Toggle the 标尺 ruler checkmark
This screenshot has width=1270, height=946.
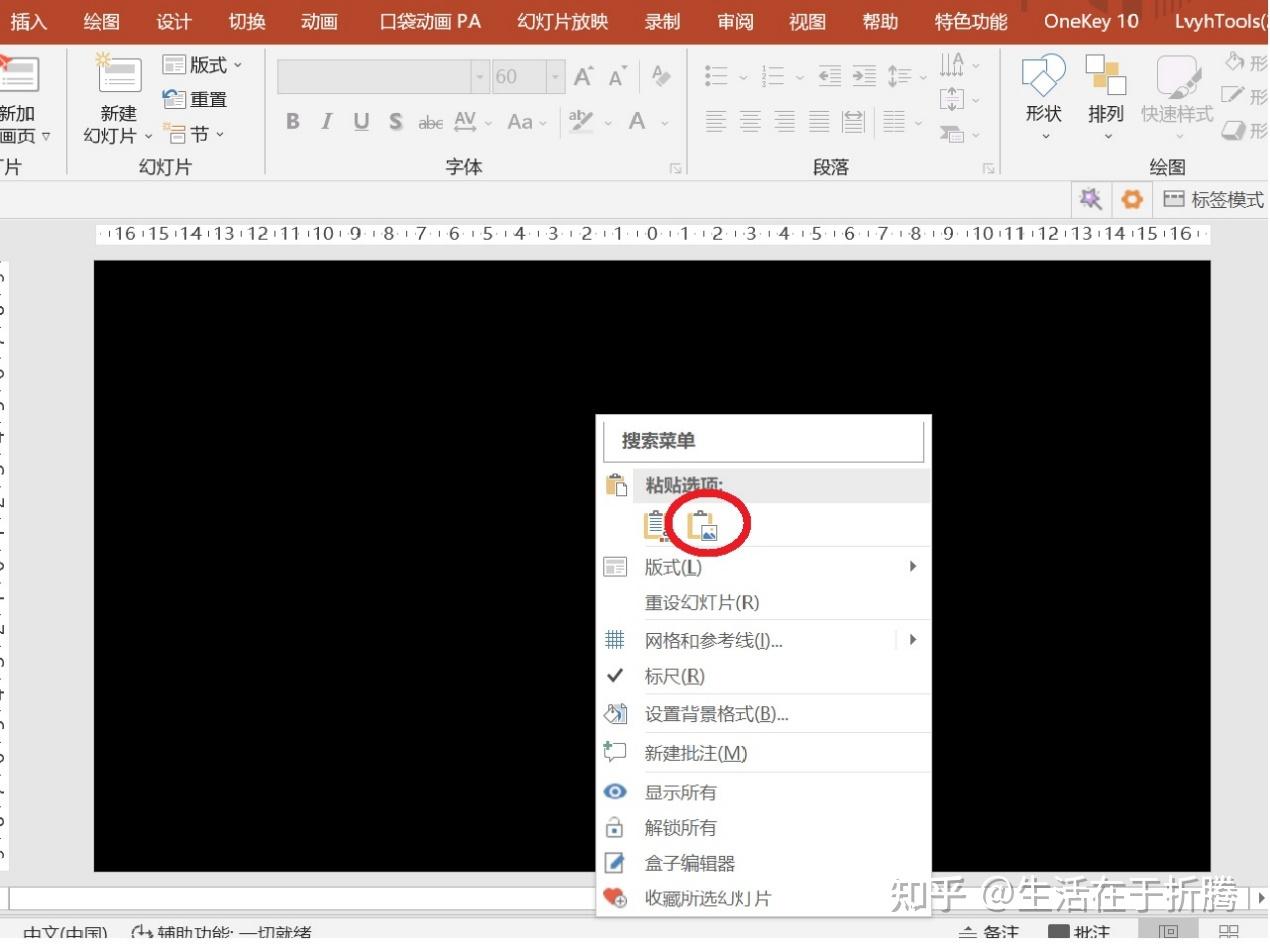[x=615, y=676]
